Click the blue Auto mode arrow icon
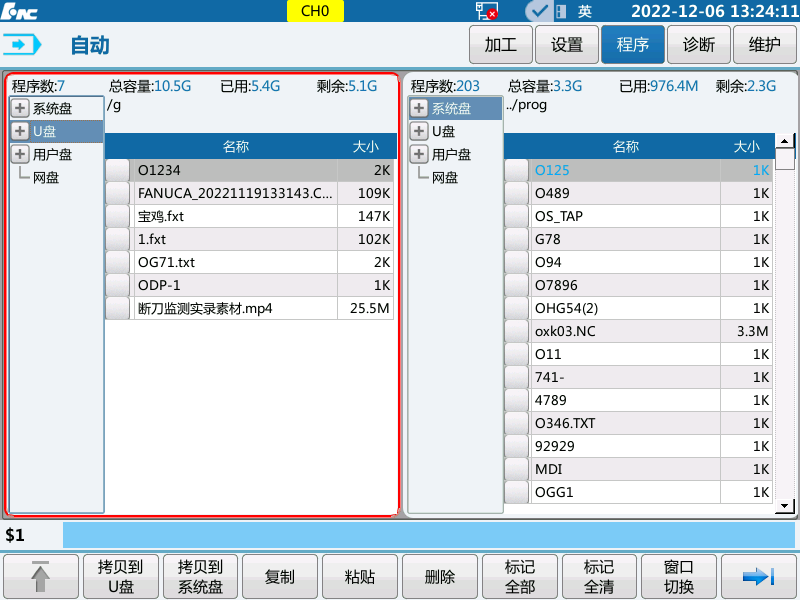The image size is (800, 600). [22, 44]
